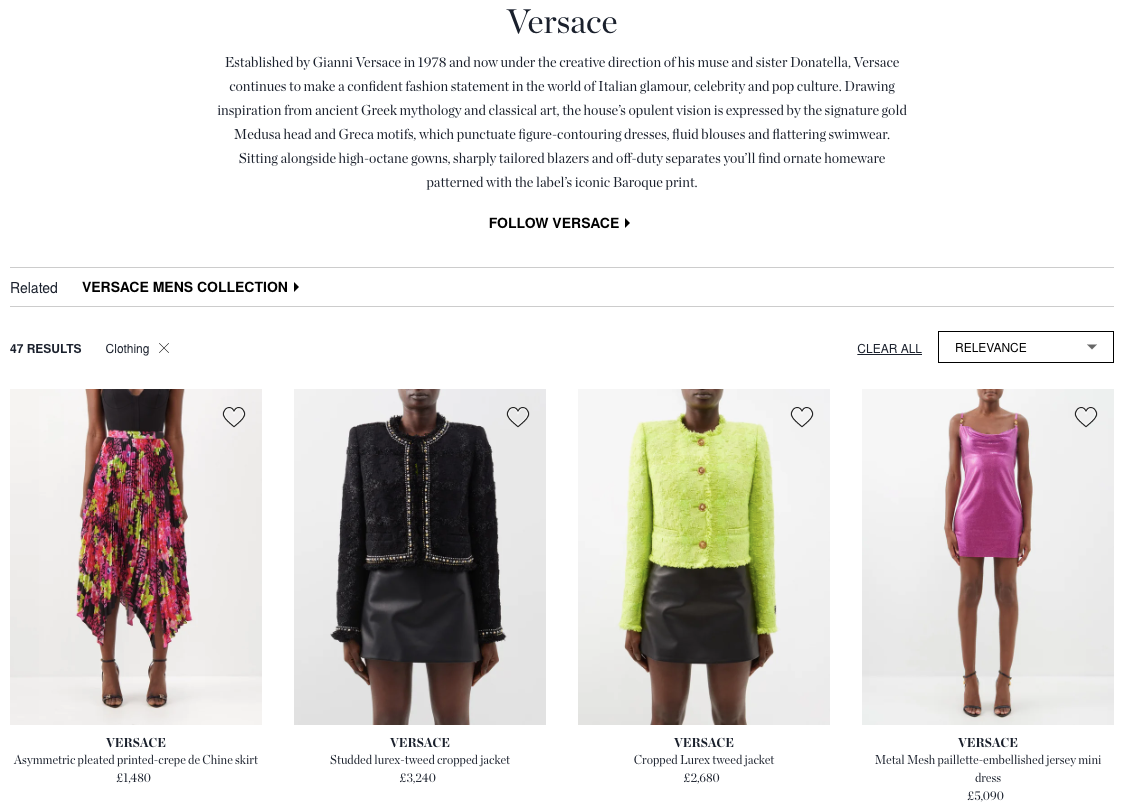Click Cropped Lurex tweed jacket product name
Screen dimensions: 1125x804
704,760
